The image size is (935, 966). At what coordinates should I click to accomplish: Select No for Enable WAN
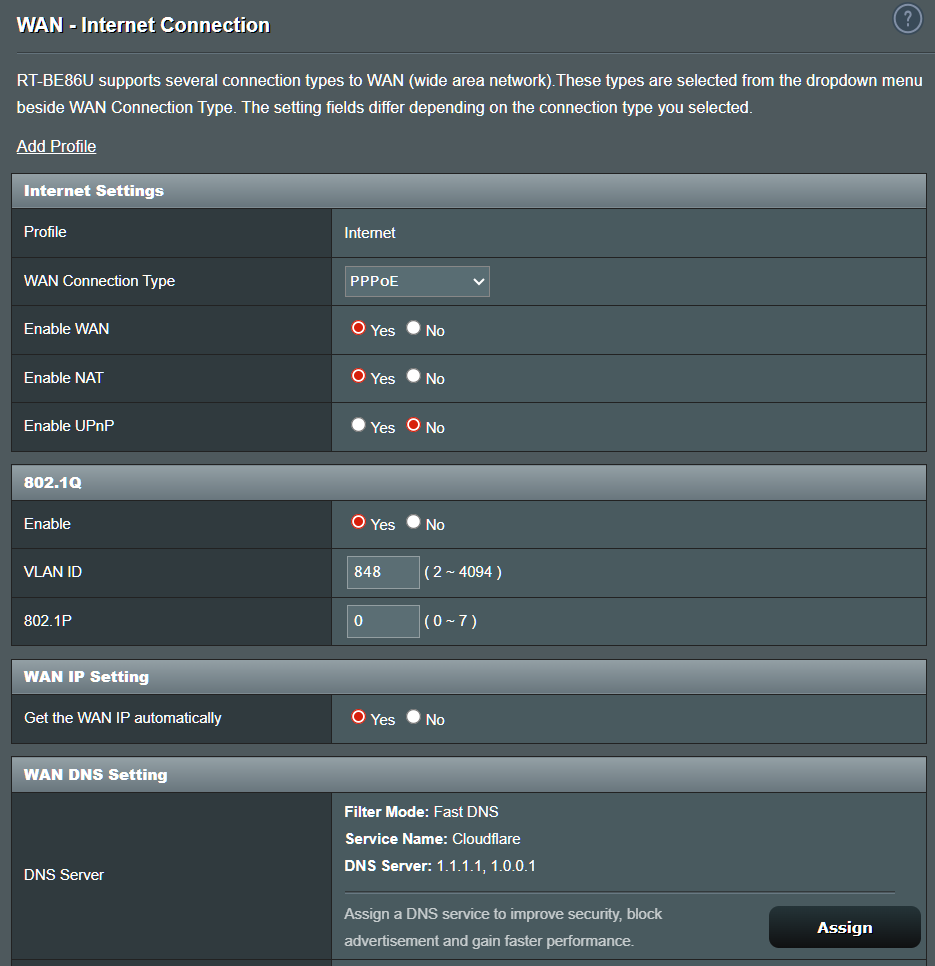pyautogui.click(x=414, y=329)
